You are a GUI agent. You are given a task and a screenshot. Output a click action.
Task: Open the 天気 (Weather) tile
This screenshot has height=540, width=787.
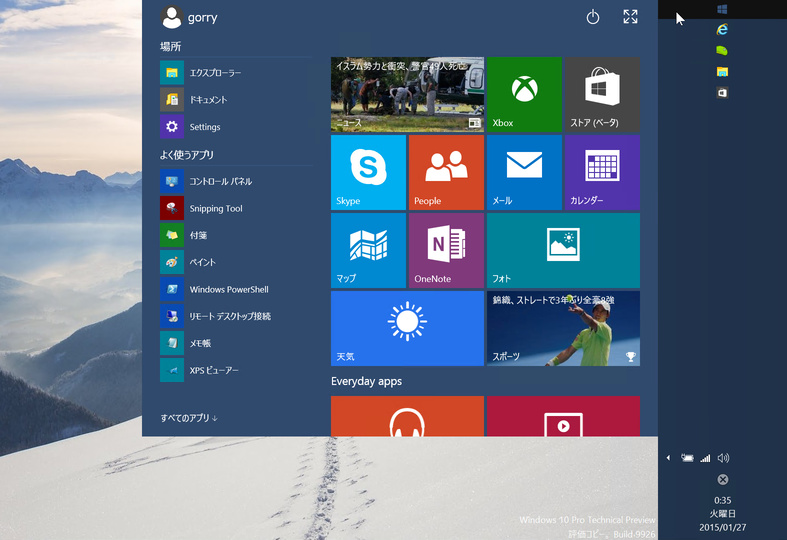[x=407, y=328]
